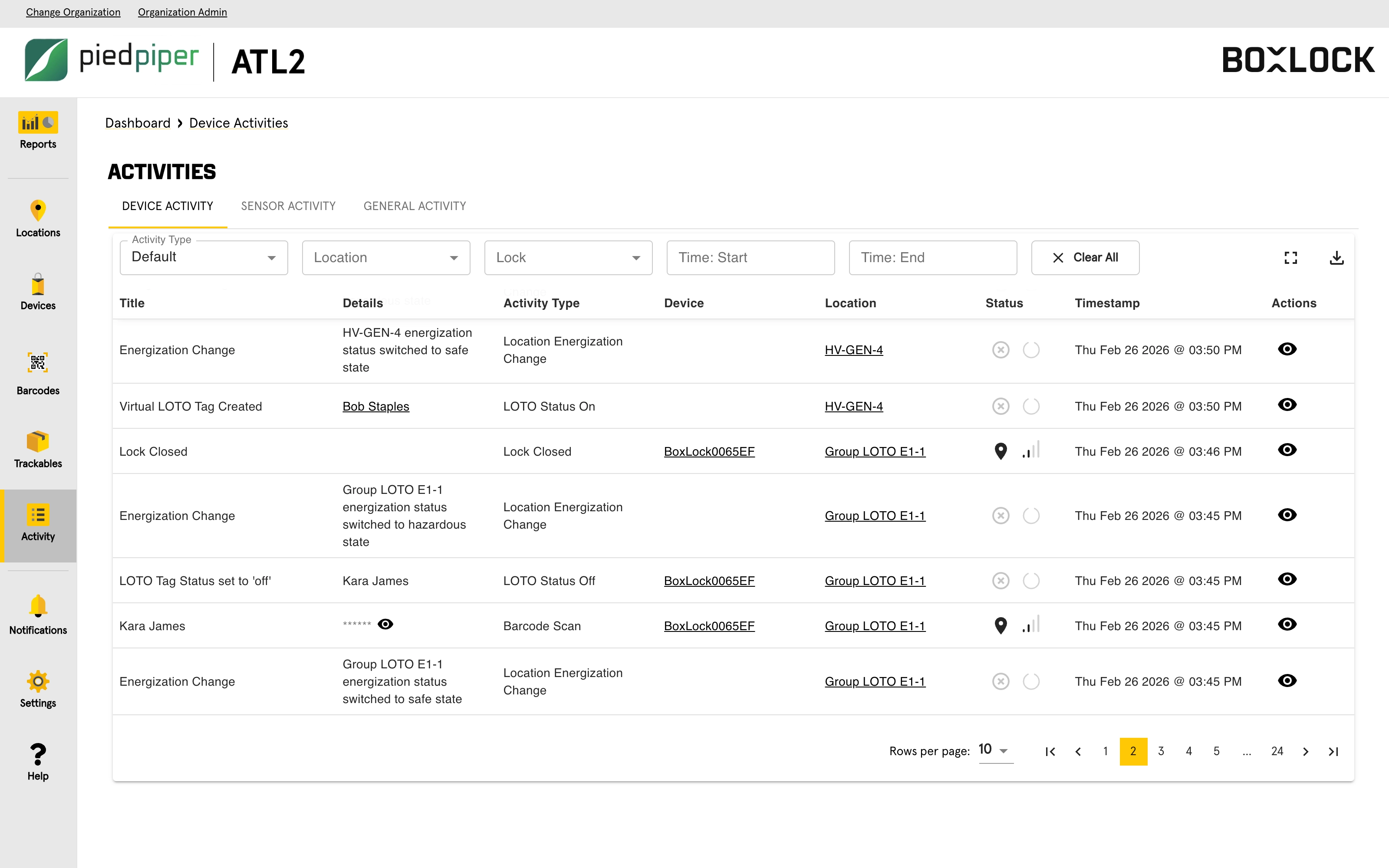
Task: Go to next page arrow
Action: [x=1305, y=751]
